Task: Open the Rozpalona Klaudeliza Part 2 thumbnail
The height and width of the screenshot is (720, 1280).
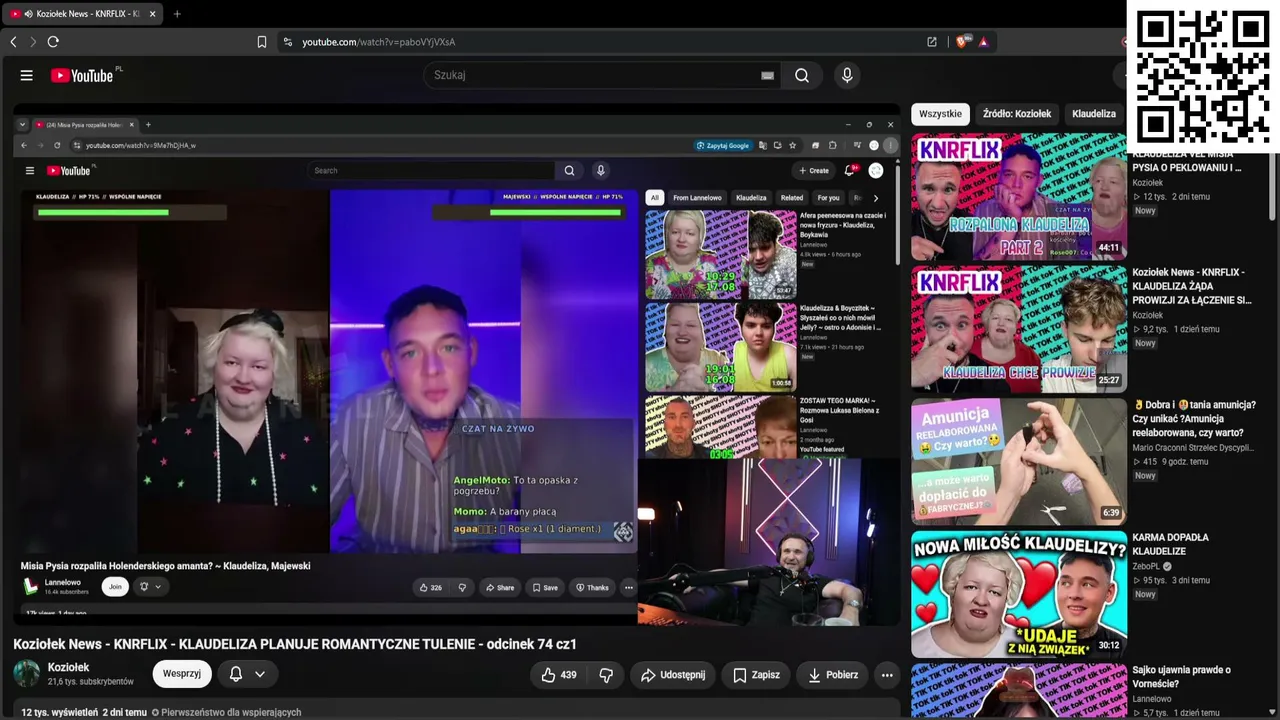Action: pyautogui.click(x=1019, y=196)
